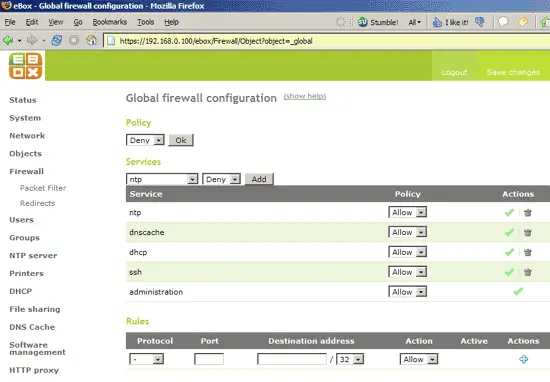Open Status in the sidebar
Image resolution: width=550 pixels, height=382 pixels.
pos(23,100)
